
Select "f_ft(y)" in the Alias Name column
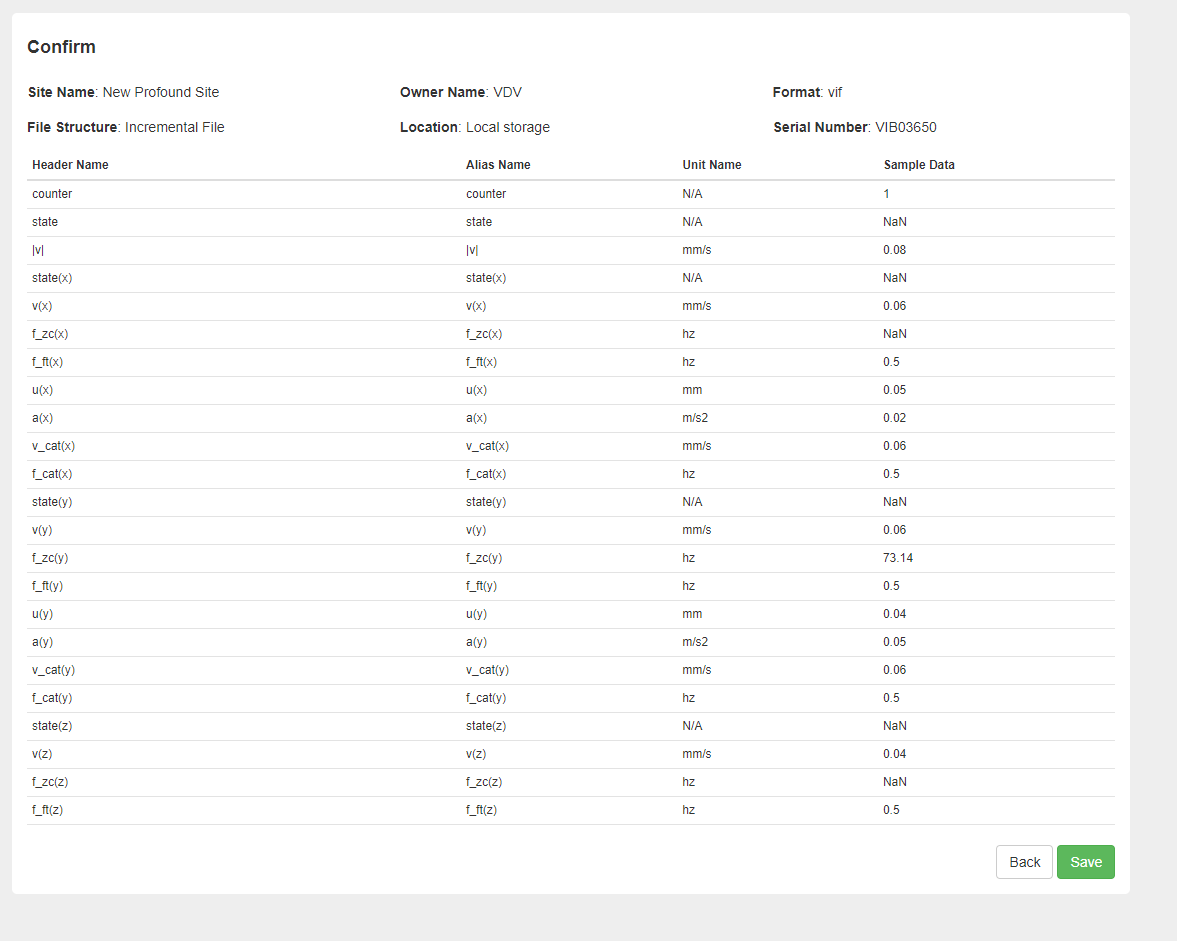point(481,586)
